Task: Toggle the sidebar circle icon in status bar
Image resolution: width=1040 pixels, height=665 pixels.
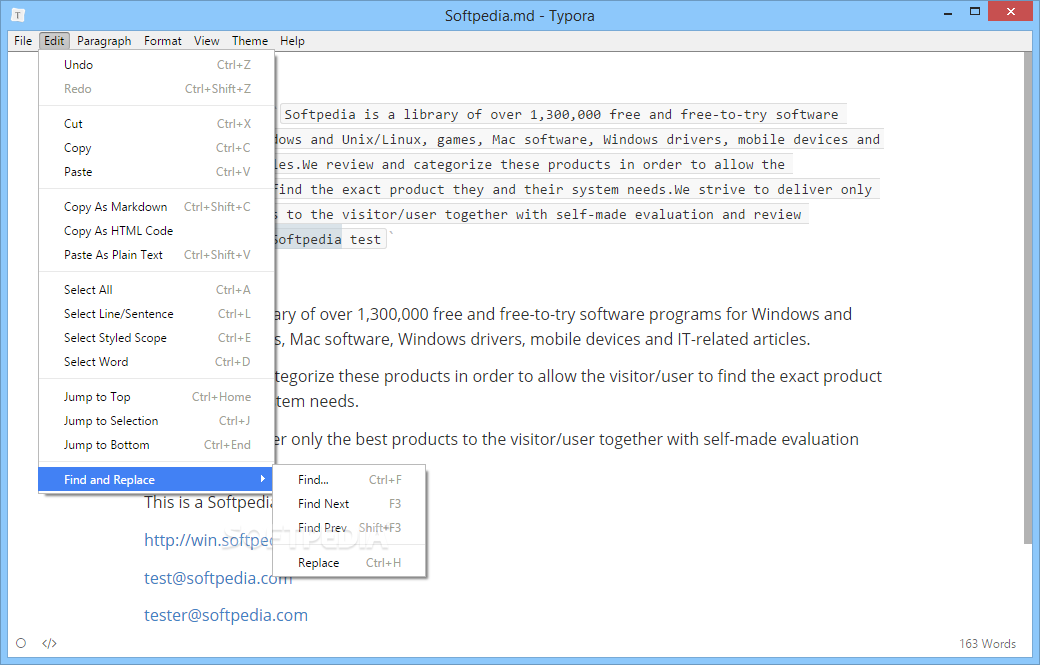Action: pyautogui.click(x=21, y=643)
